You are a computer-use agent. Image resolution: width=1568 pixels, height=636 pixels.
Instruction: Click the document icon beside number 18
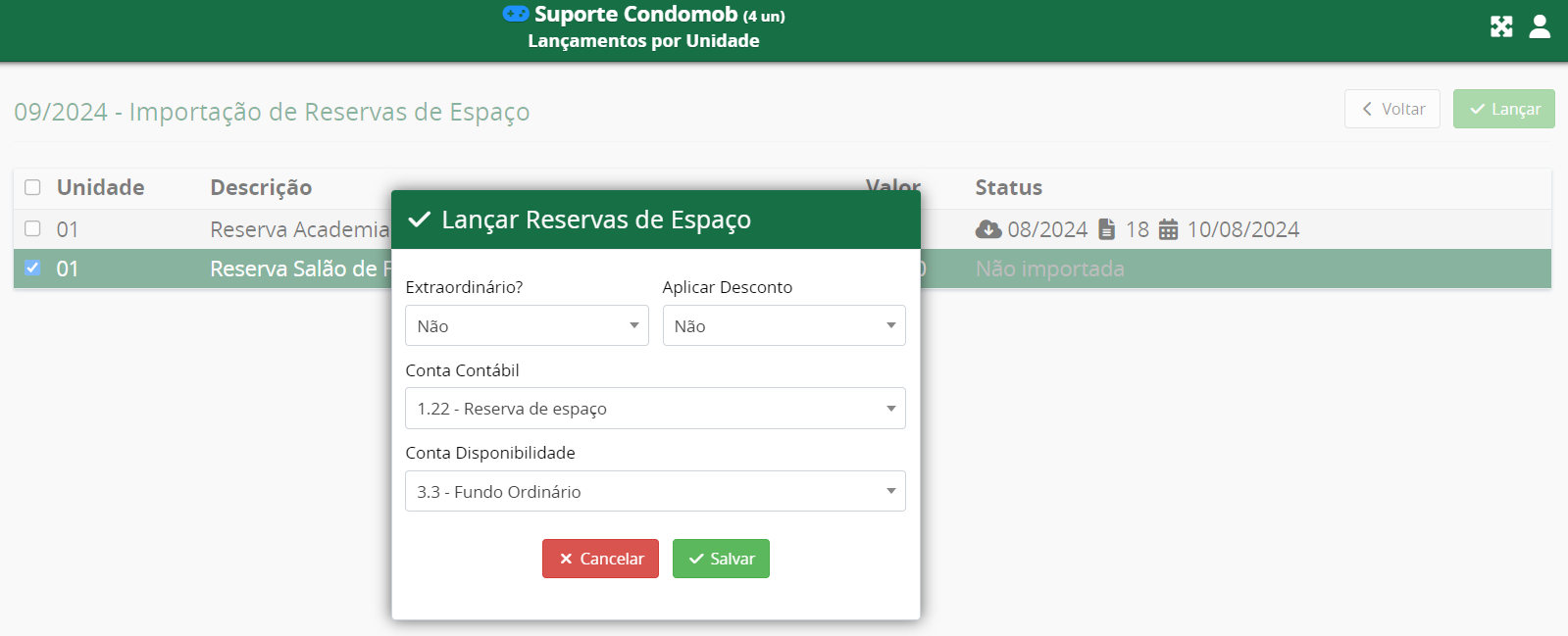click(x=1107, y=229)
